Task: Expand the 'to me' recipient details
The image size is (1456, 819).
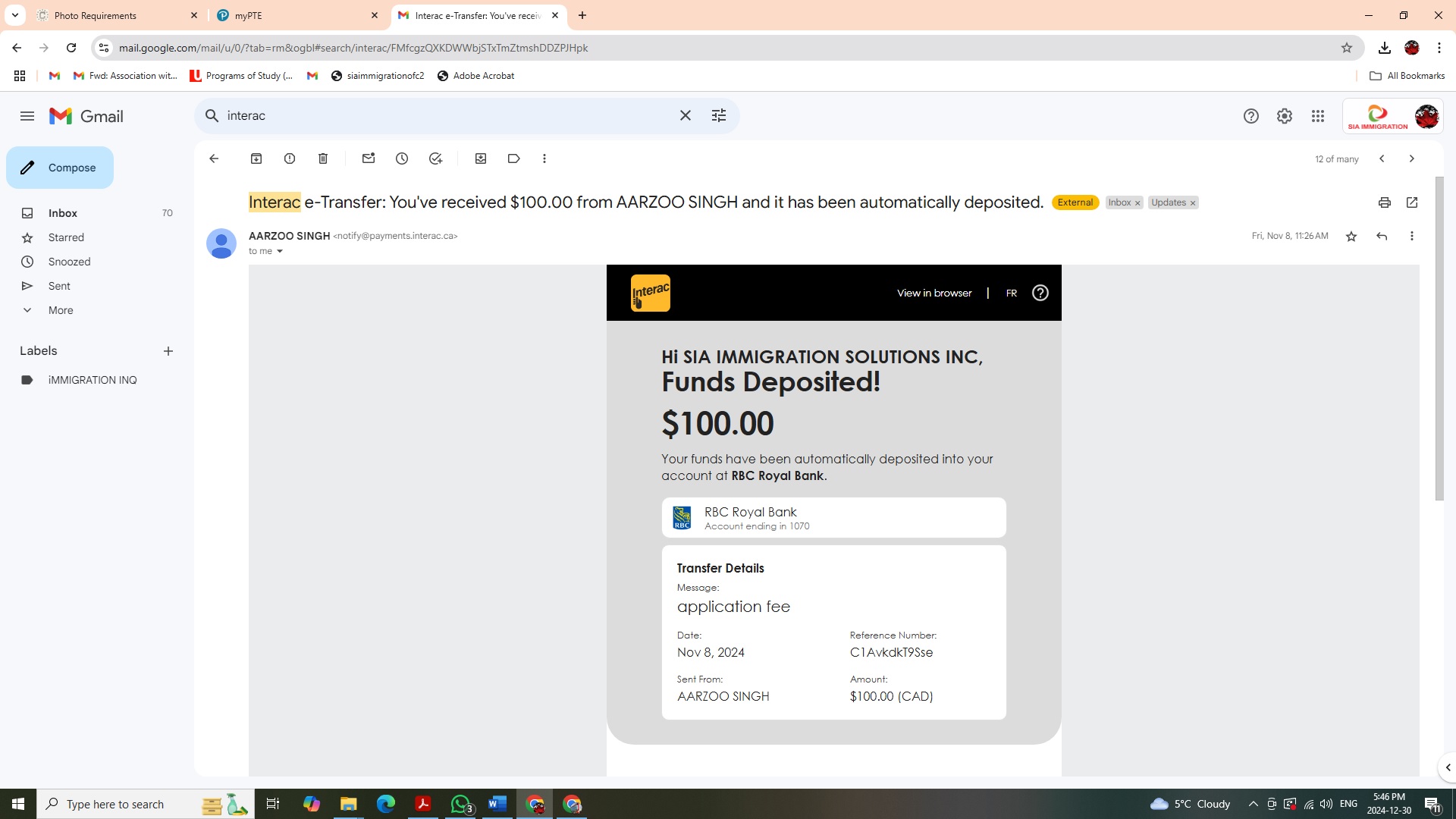Action: click(280, 252)
